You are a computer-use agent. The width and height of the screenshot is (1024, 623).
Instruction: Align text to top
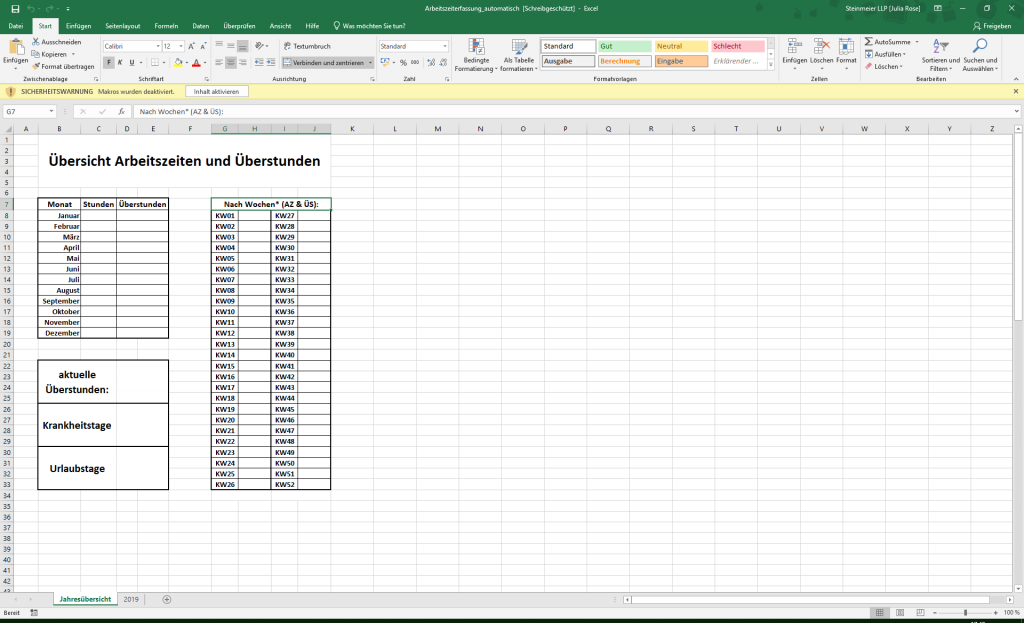click(x=219, y=46)
